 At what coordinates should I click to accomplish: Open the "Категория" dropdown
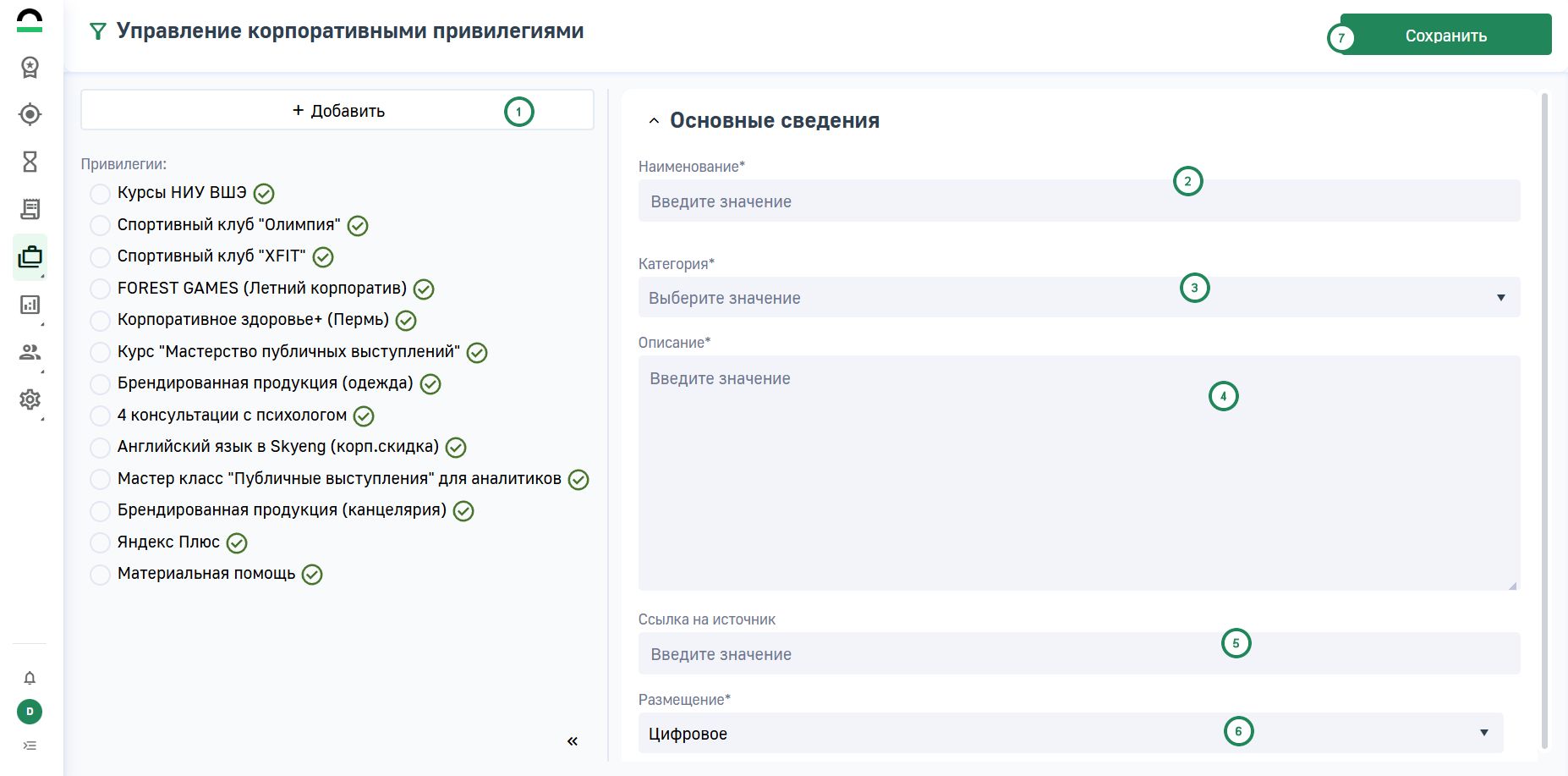pos(1078,298)
